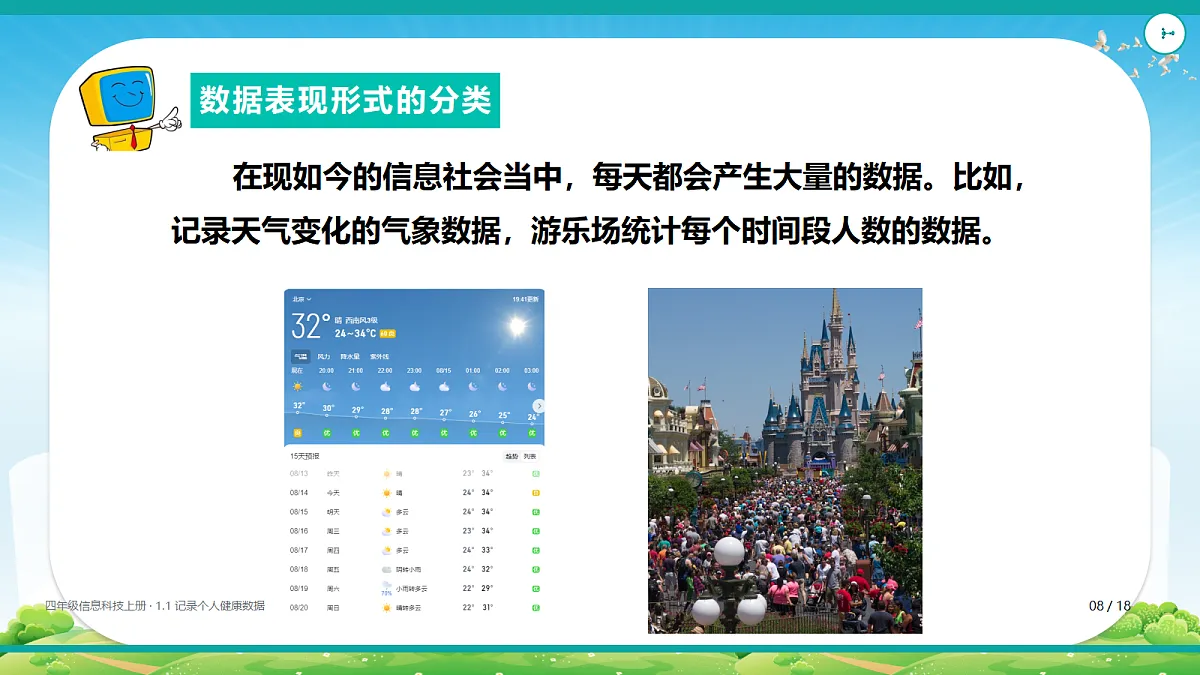Image resolution: width=1200 pixels, height=675 pixels.
Task: Select the 趋势 view toggle
Action: point(512,456)
